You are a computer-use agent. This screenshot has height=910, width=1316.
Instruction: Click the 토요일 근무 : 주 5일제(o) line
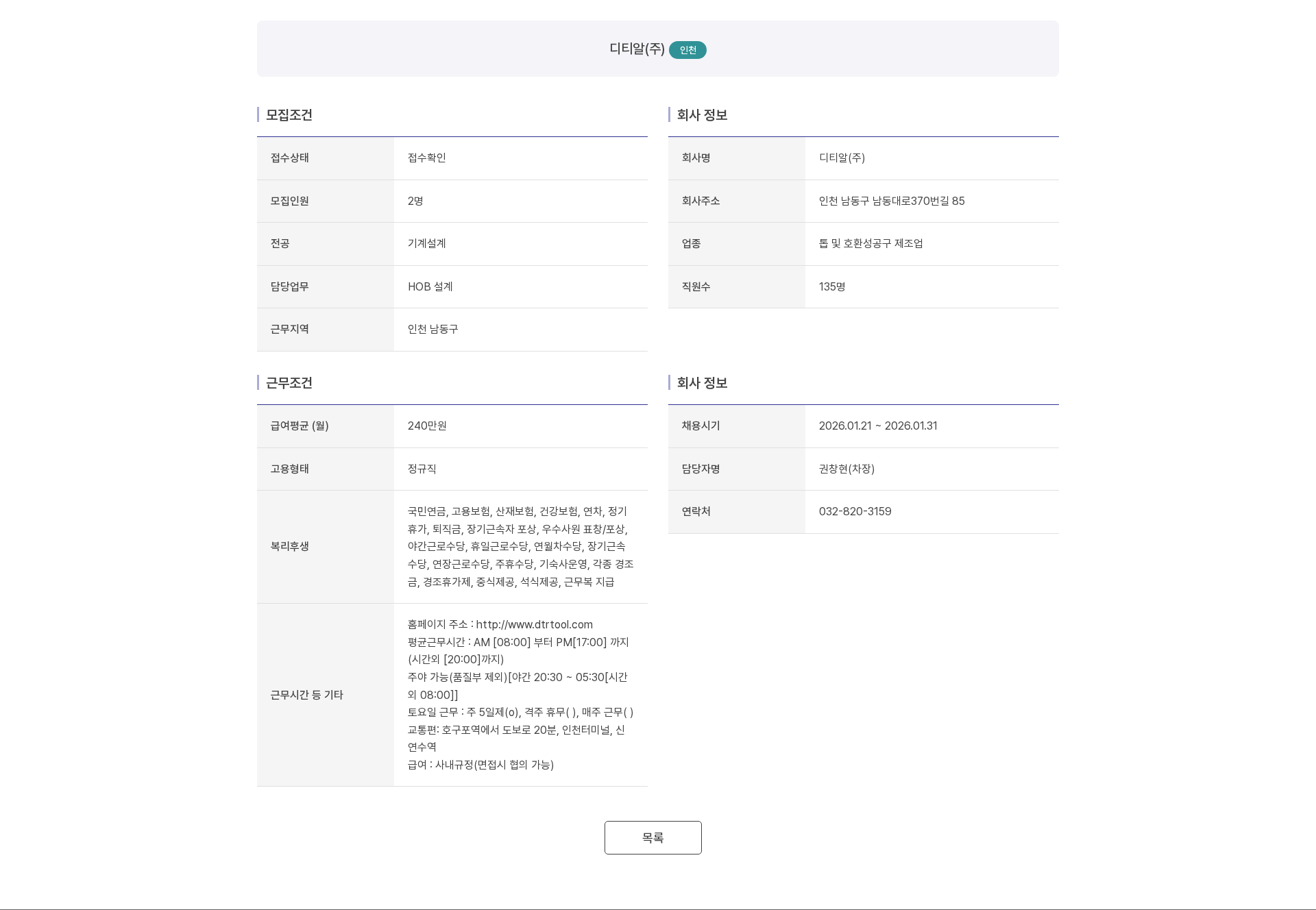point(521,712)
